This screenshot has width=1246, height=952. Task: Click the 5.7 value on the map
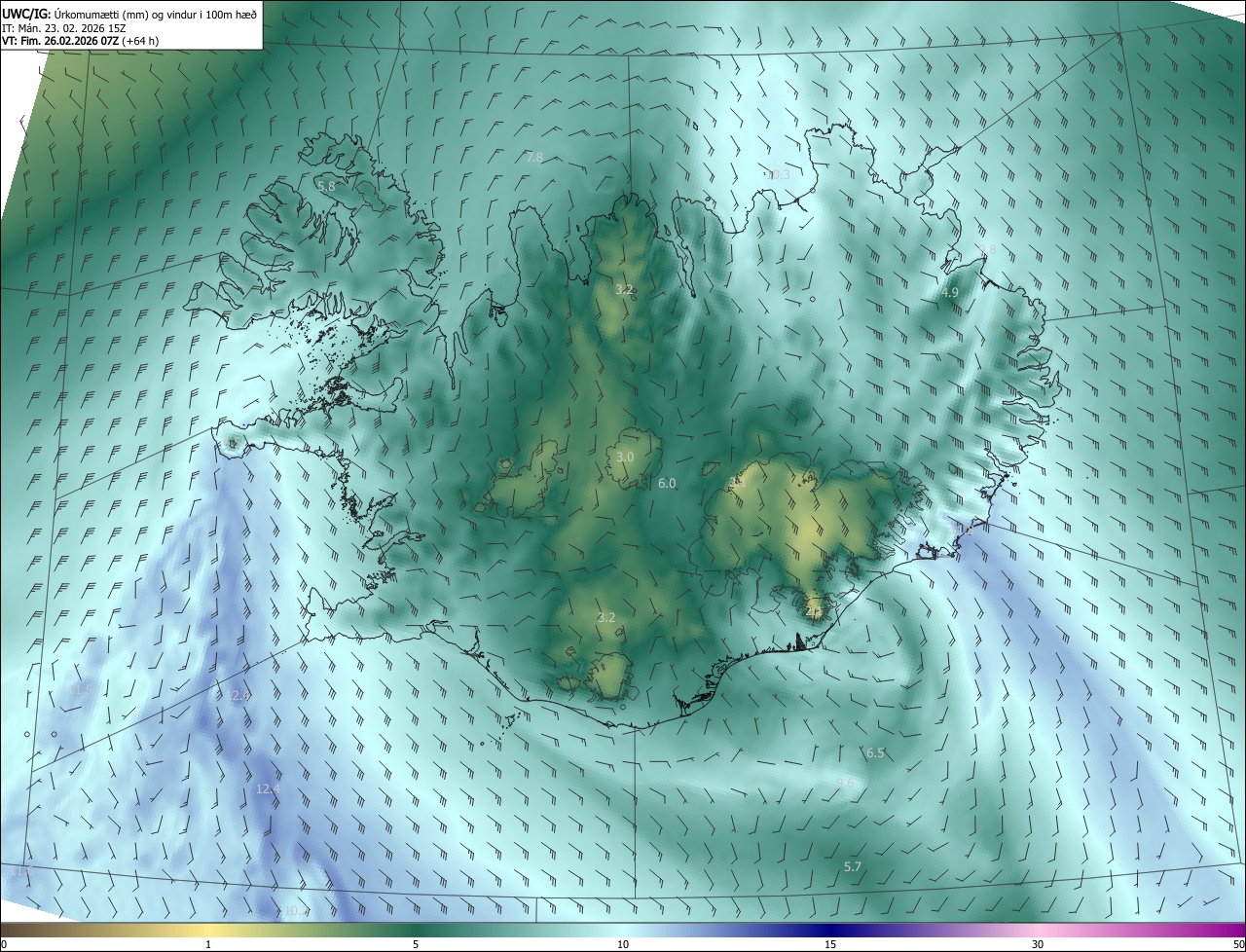853,866
